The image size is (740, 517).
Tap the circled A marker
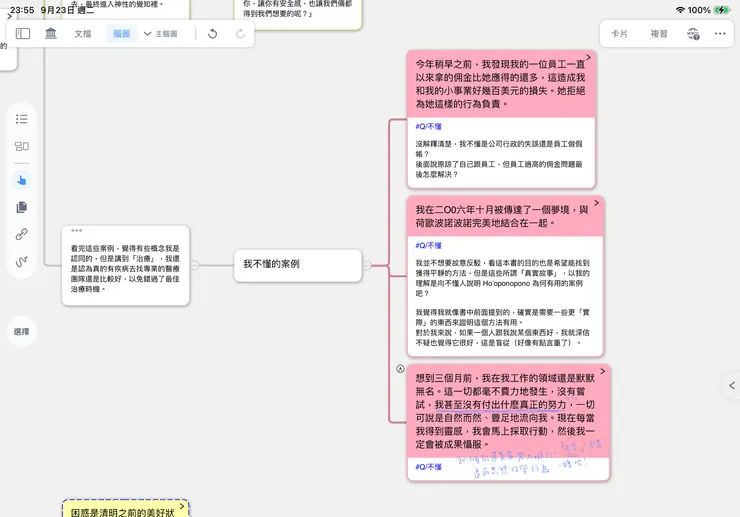tap(400, 369)
